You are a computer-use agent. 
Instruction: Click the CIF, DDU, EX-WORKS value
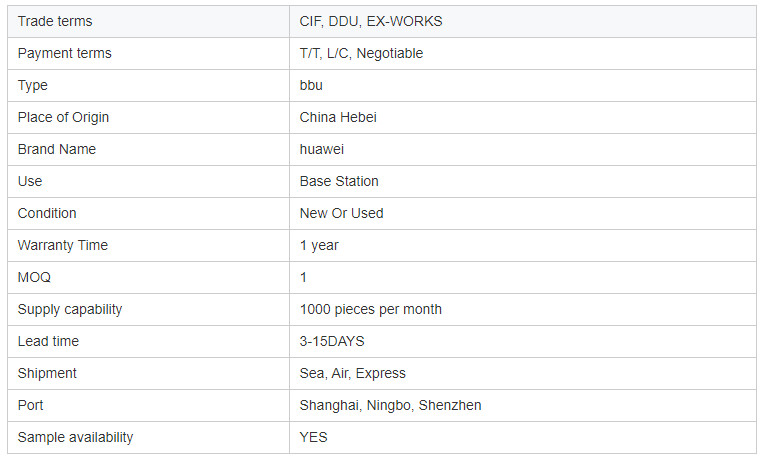(370, 21)
